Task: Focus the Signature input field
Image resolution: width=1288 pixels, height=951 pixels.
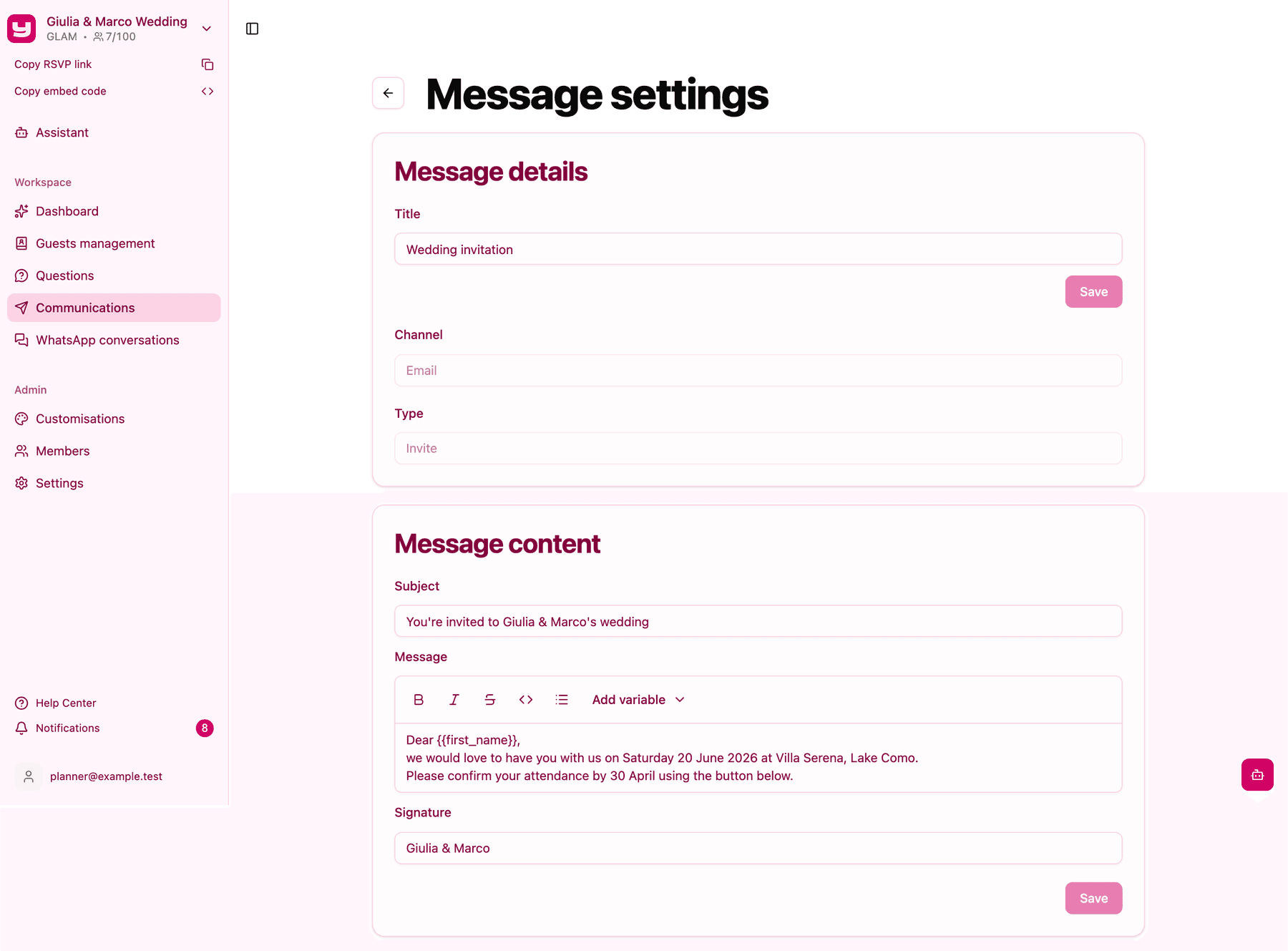Action: tap(758, 848)
